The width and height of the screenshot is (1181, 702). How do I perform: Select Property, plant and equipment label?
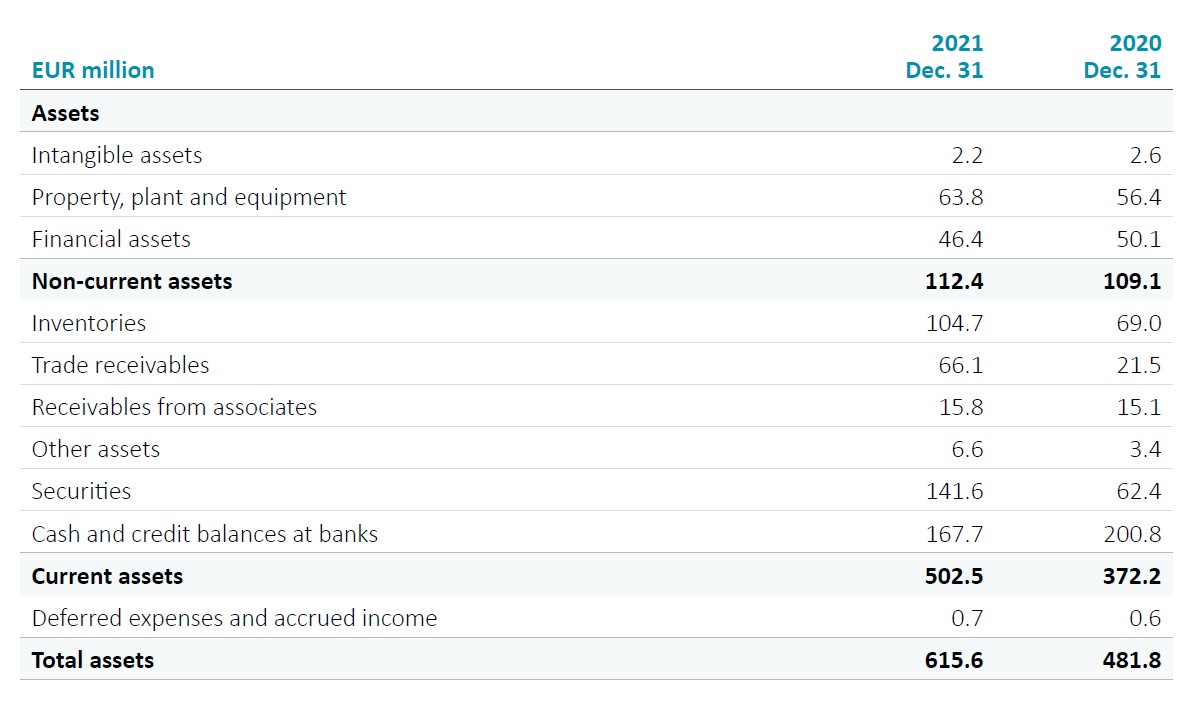(189, 197)
